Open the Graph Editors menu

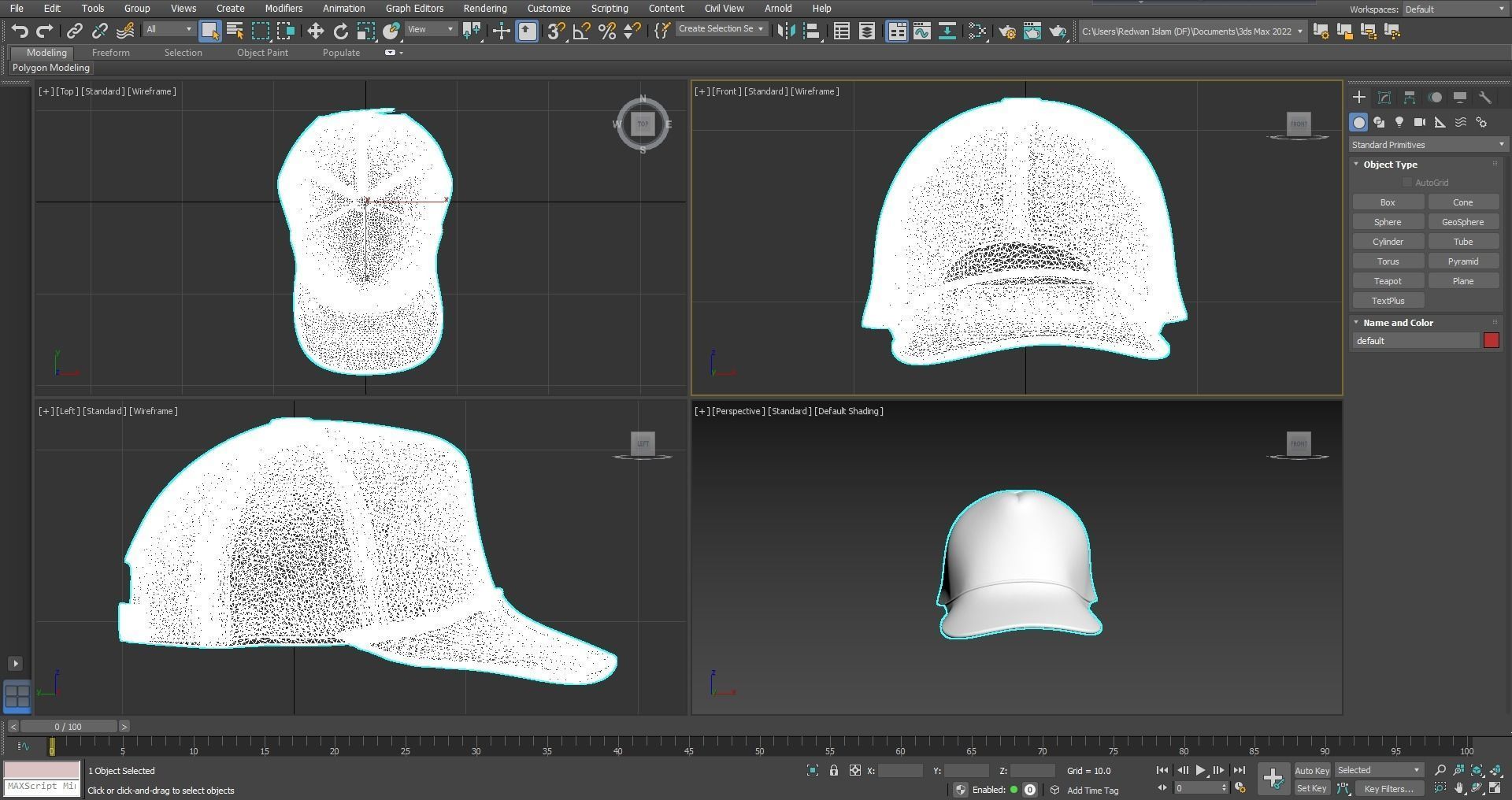(414, 9)
